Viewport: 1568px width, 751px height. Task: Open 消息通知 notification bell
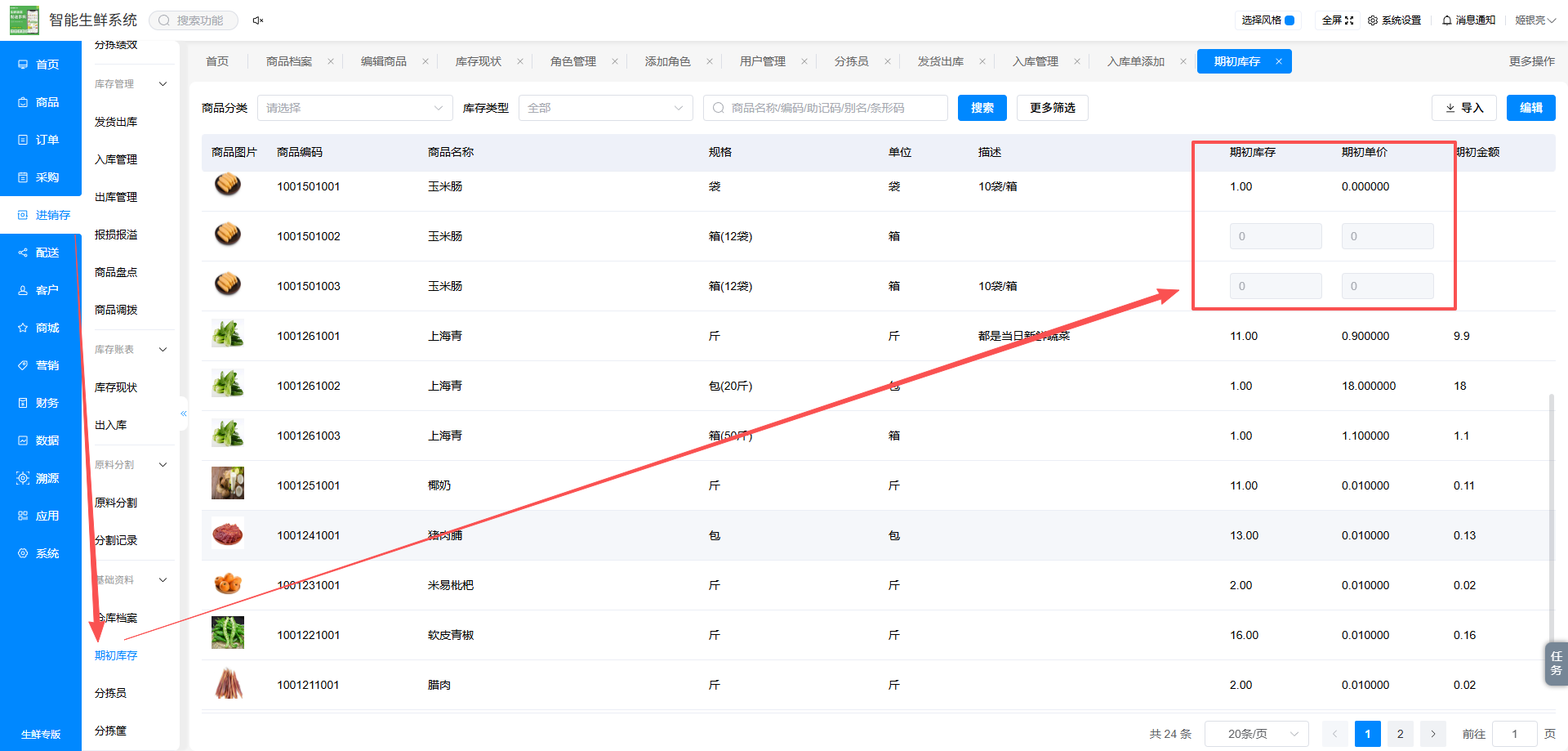coord(1468,20)
